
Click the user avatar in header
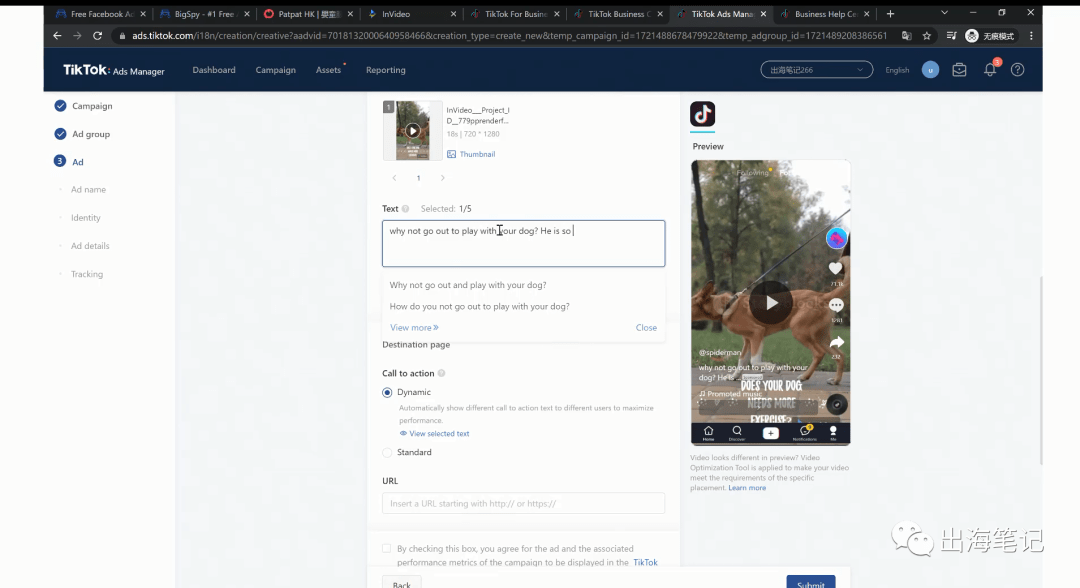click(x=930, y=70)
